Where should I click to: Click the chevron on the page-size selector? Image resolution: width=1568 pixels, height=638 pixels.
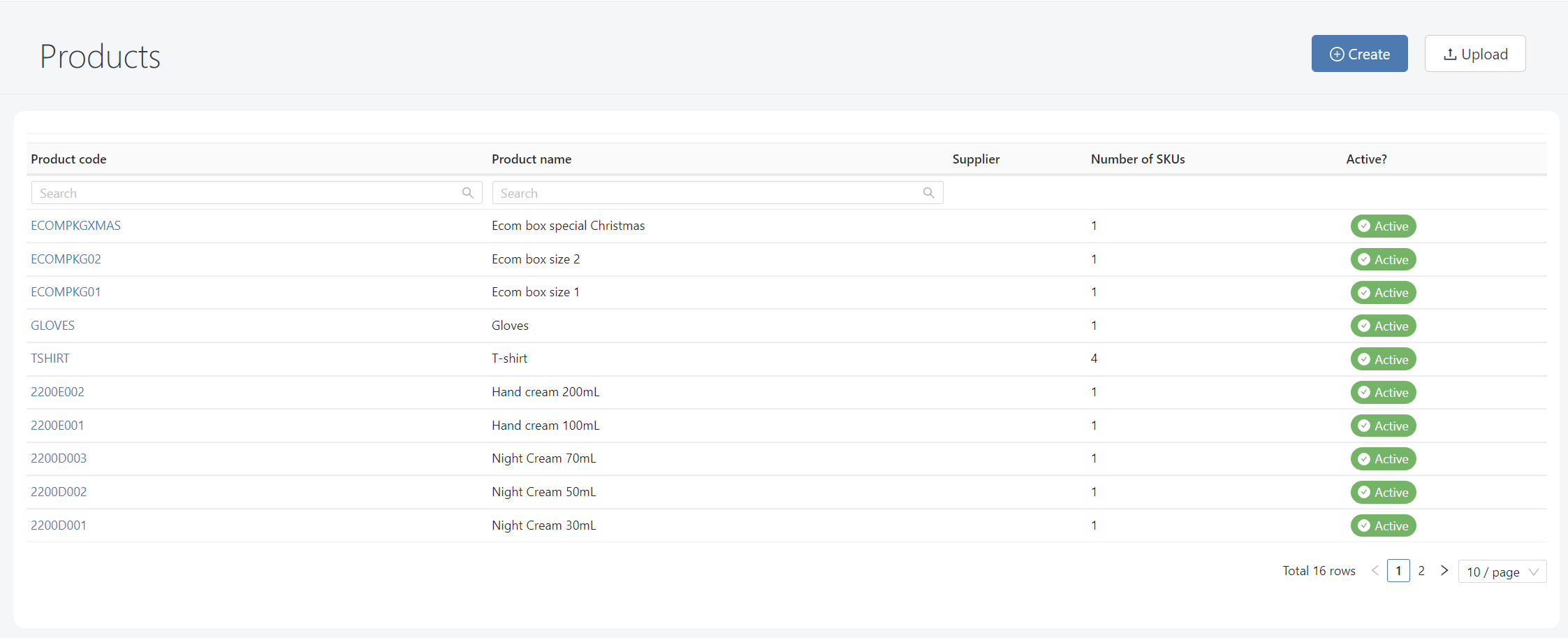1534,572
